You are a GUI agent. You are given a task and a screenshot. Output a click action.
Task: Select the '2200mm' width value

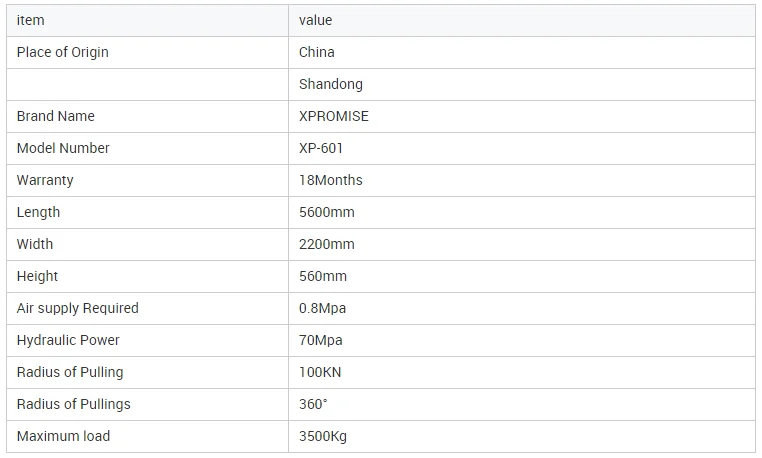pyautogui.click(x=327, y=244)
